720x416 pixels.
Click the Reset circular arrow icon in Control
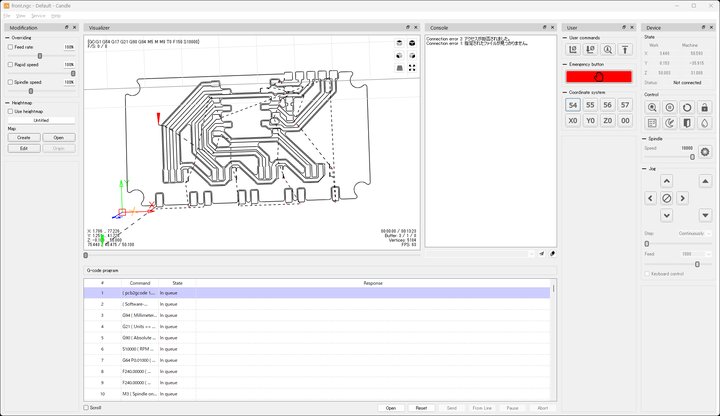687,107
